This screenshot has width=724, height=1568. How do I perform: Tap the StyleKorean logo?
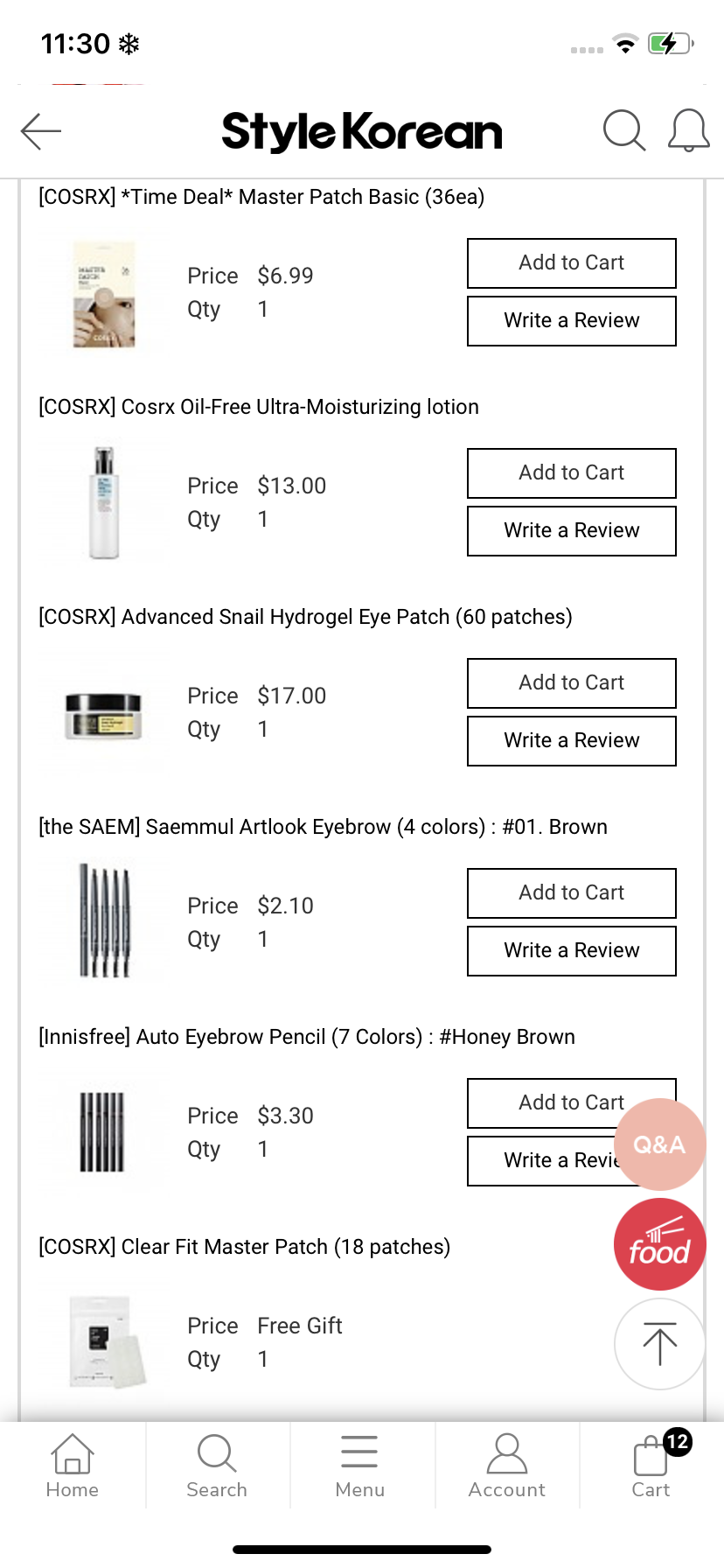[x=362, y=132]
